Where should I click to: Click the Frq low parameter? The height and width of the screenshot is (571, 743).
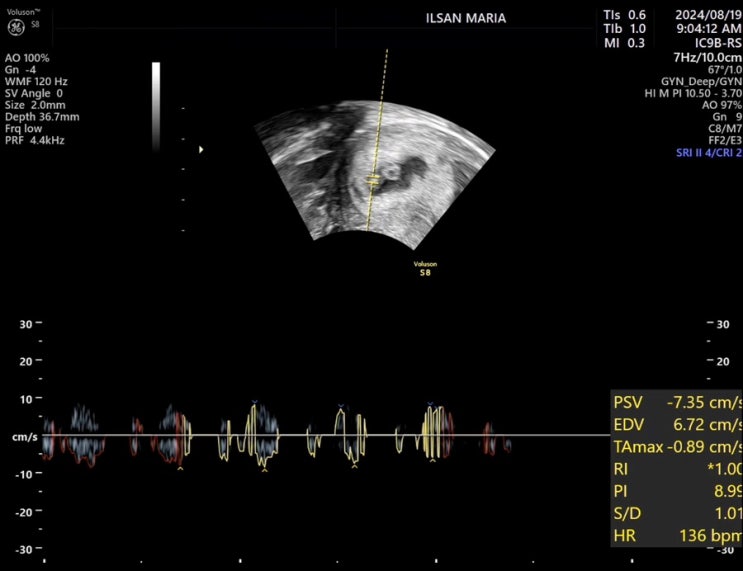[24, 129]
